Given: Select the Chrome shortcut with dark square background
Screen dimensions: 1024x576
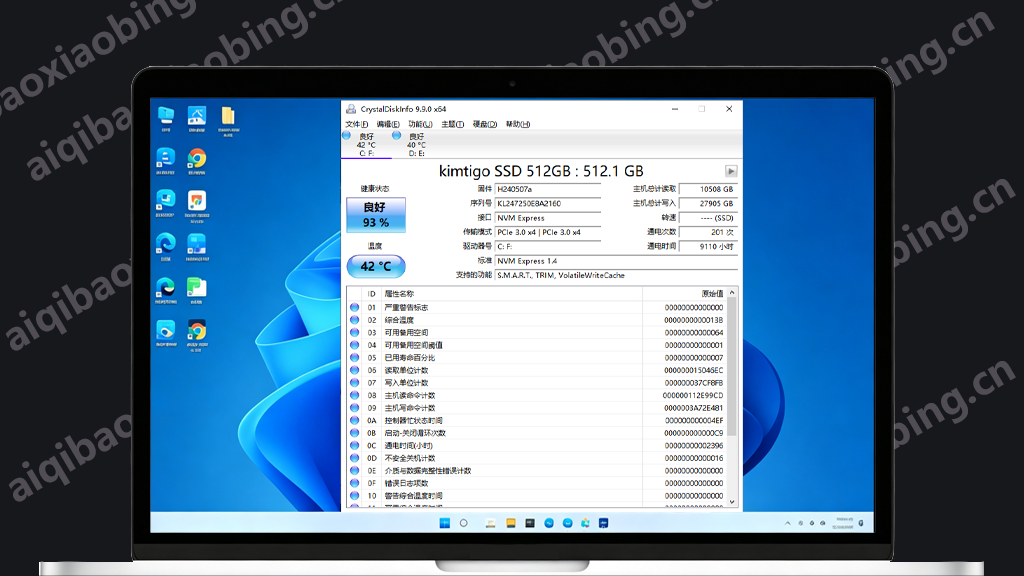Looking at the screenshot, I should click(x=197, y=336).
